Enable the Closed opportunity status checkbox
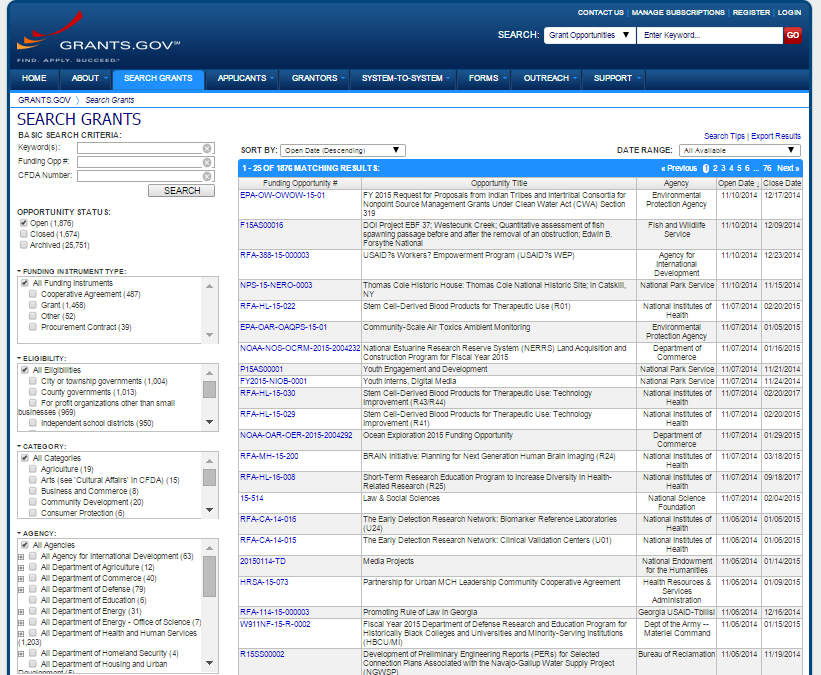This screenshot has width=821, height=675. point(23,234)
